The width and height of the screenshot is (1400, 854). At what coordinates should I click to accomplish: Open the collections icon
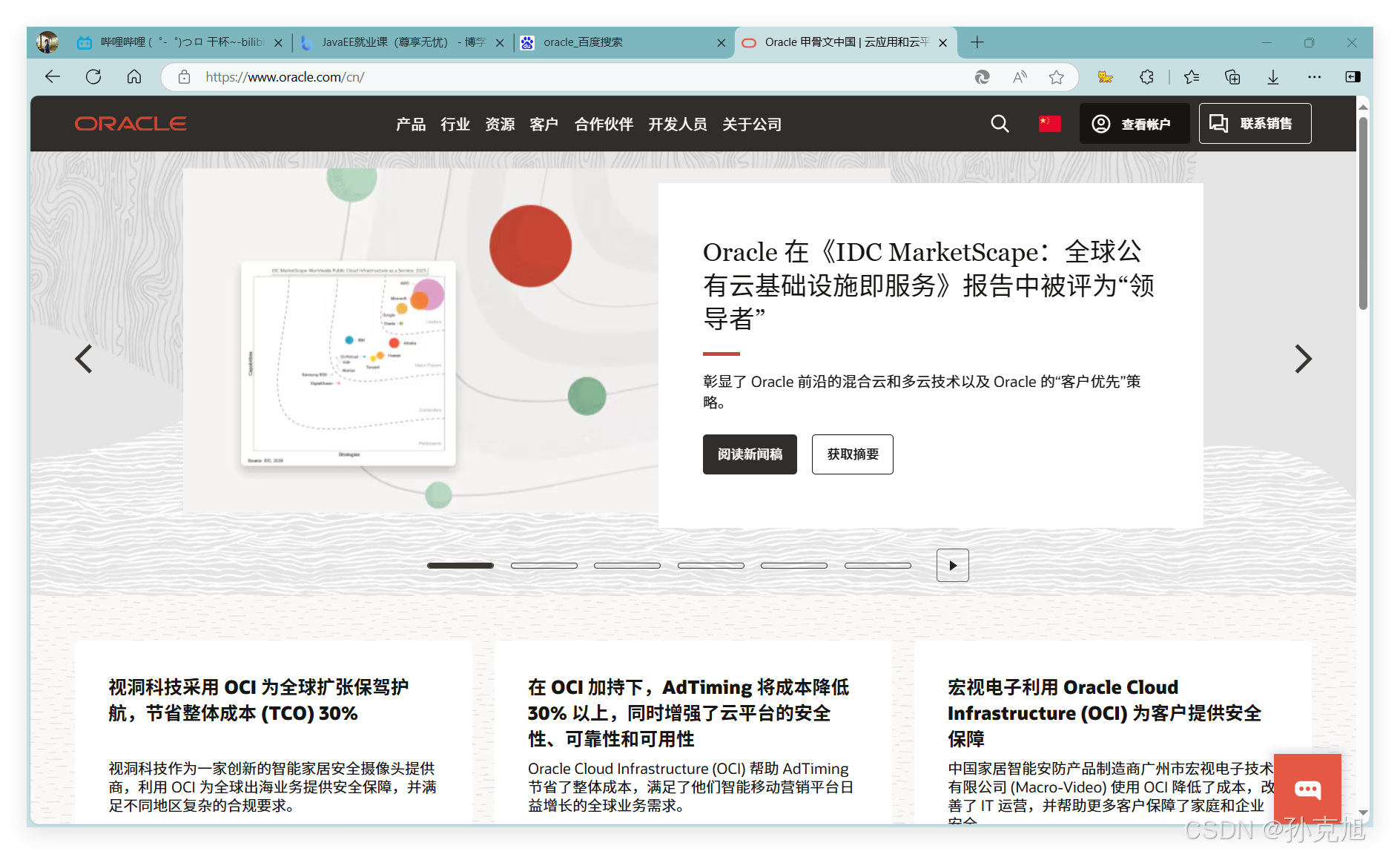point(1232,77)
